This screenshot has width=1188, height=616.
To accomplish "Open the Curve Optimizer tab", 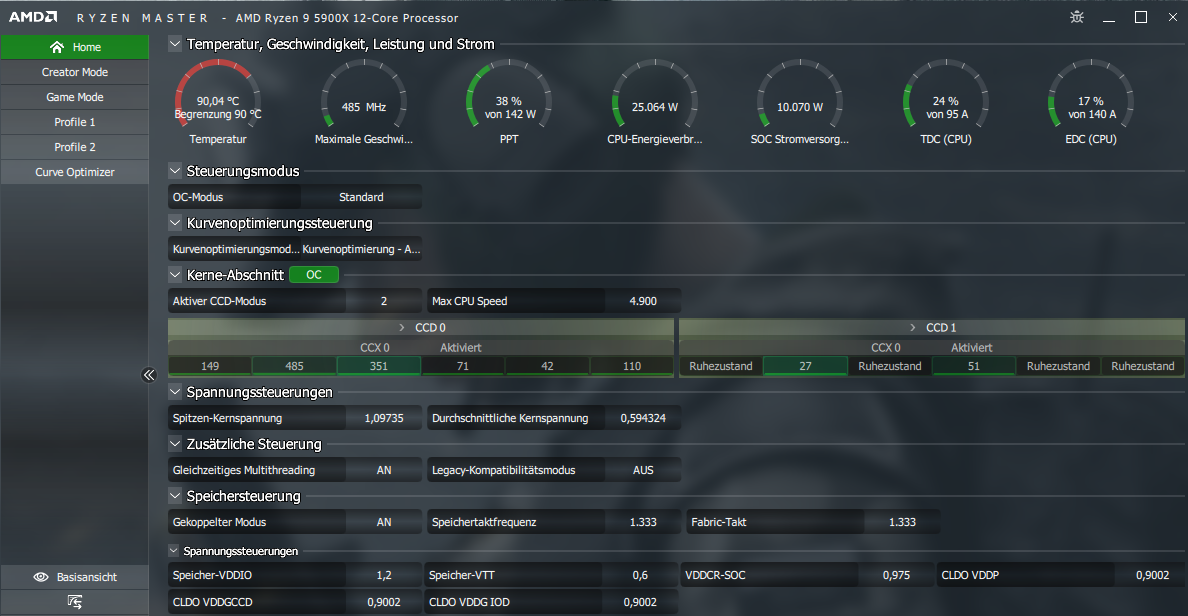I will pyautogui.click(x=74, y=172).
